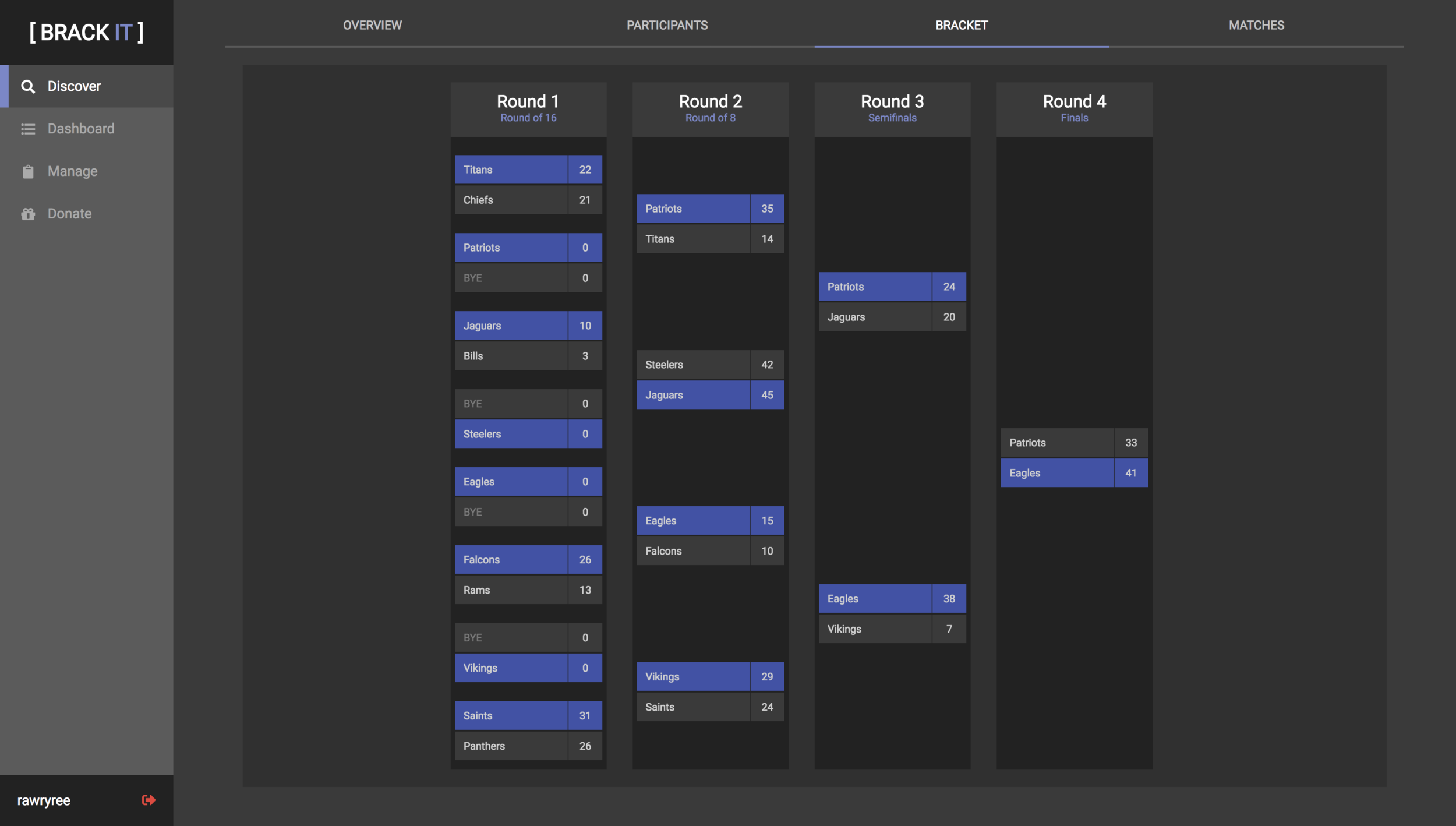The image size is (1456, 826).
Task: Click the Dashboard list icon
Action: (x=28, y=129)
